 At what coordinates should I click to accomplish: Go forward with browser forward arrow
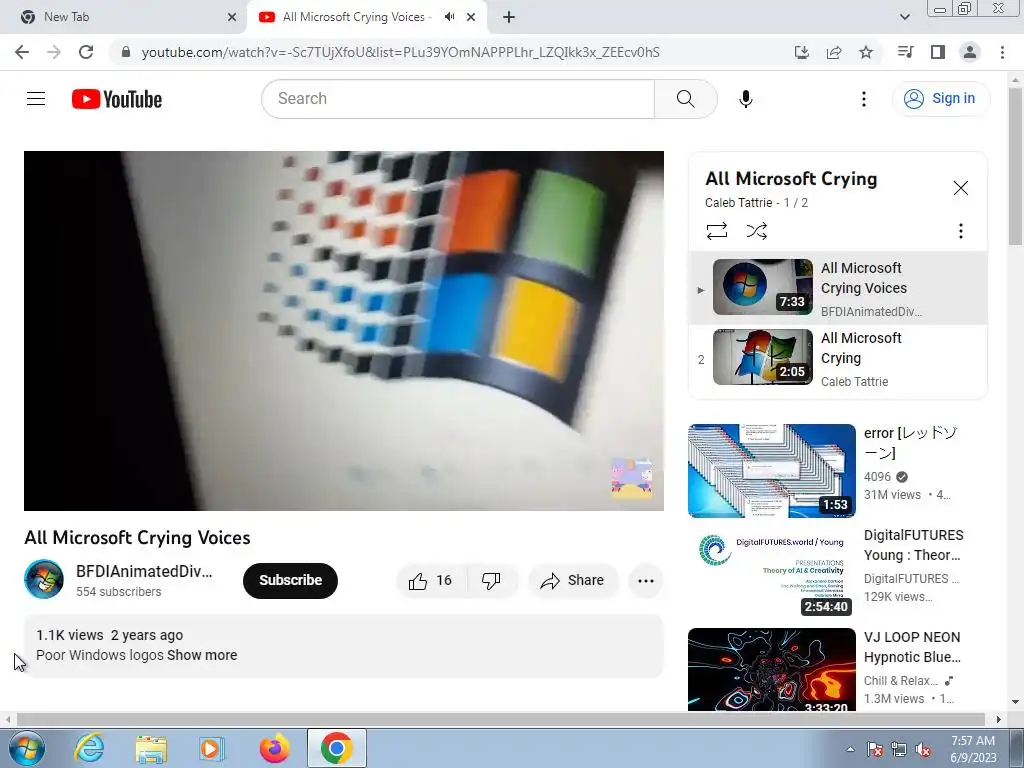[54, 52]
